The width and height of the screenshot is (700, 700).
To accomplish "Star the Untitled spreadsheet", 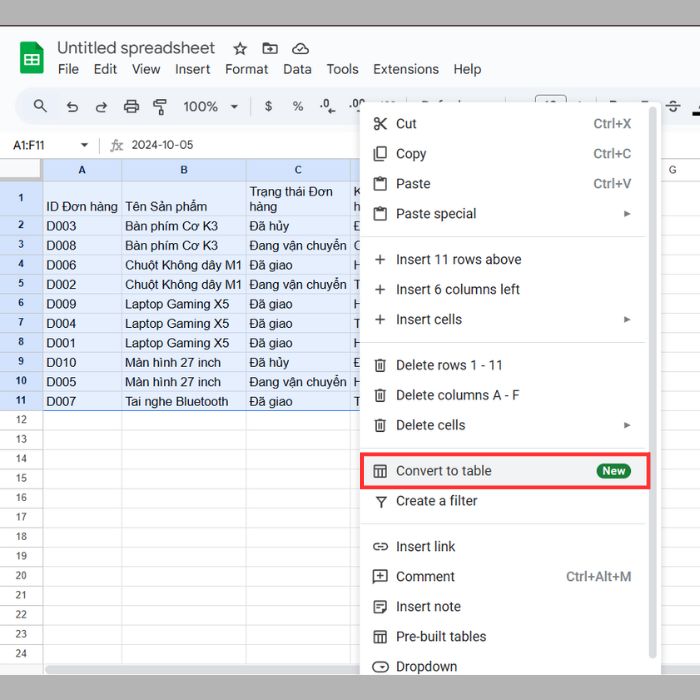I will coord(240,48).
